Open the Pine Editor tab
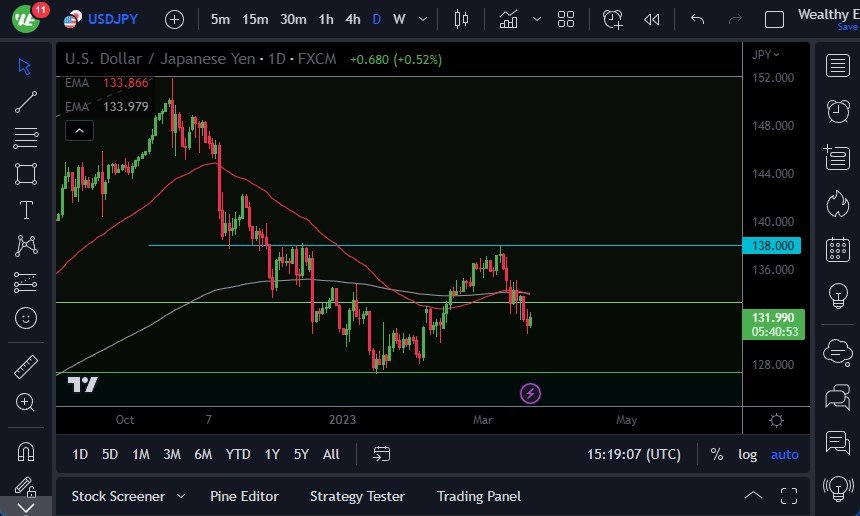This screenshot has width=860, height=516. point(244,496)
